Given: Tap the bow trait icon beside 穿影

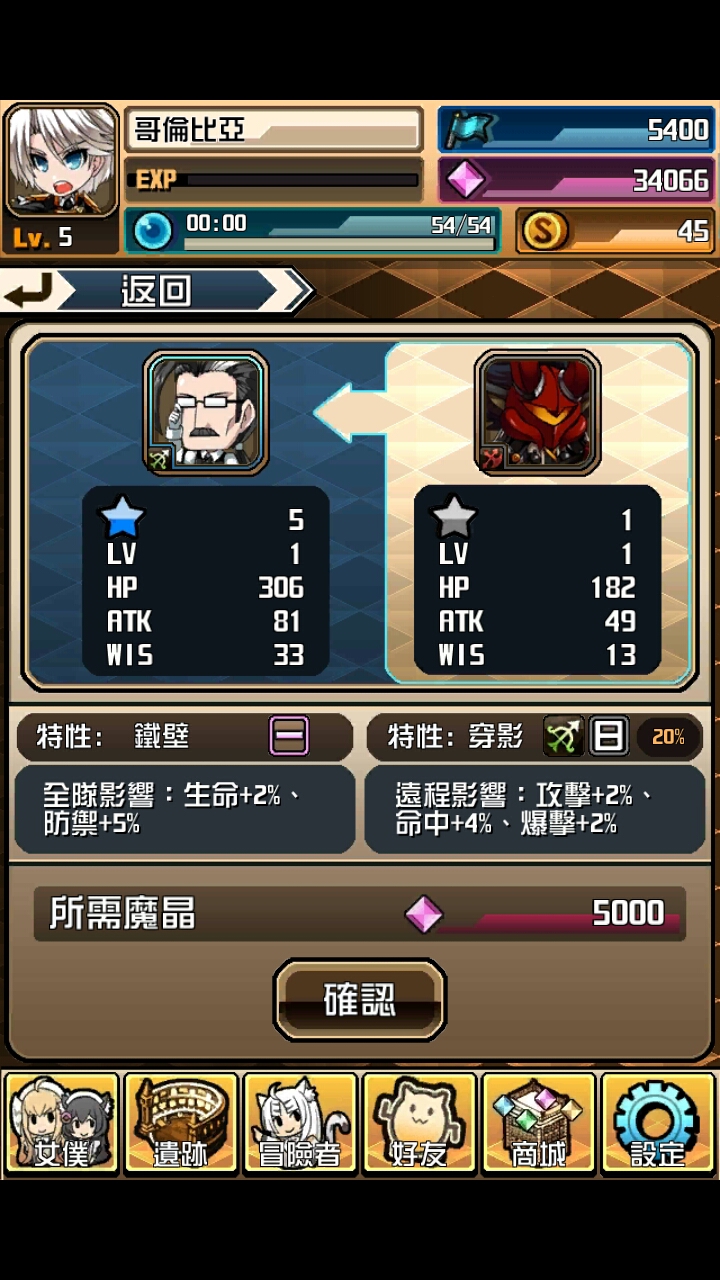Looking at the screenshot, I should 564,738.
